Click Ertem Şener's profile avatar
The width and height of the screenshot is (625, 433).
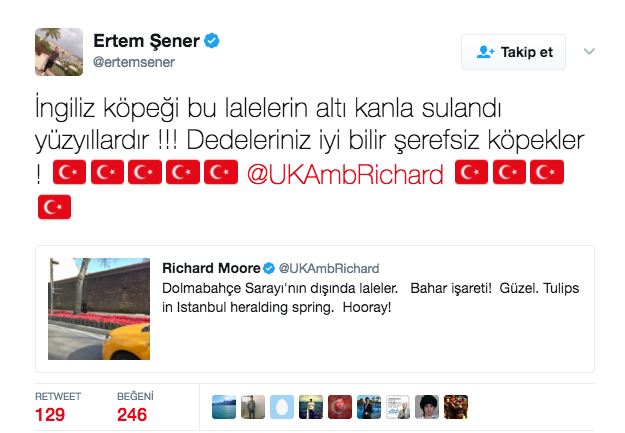(59, 52)
